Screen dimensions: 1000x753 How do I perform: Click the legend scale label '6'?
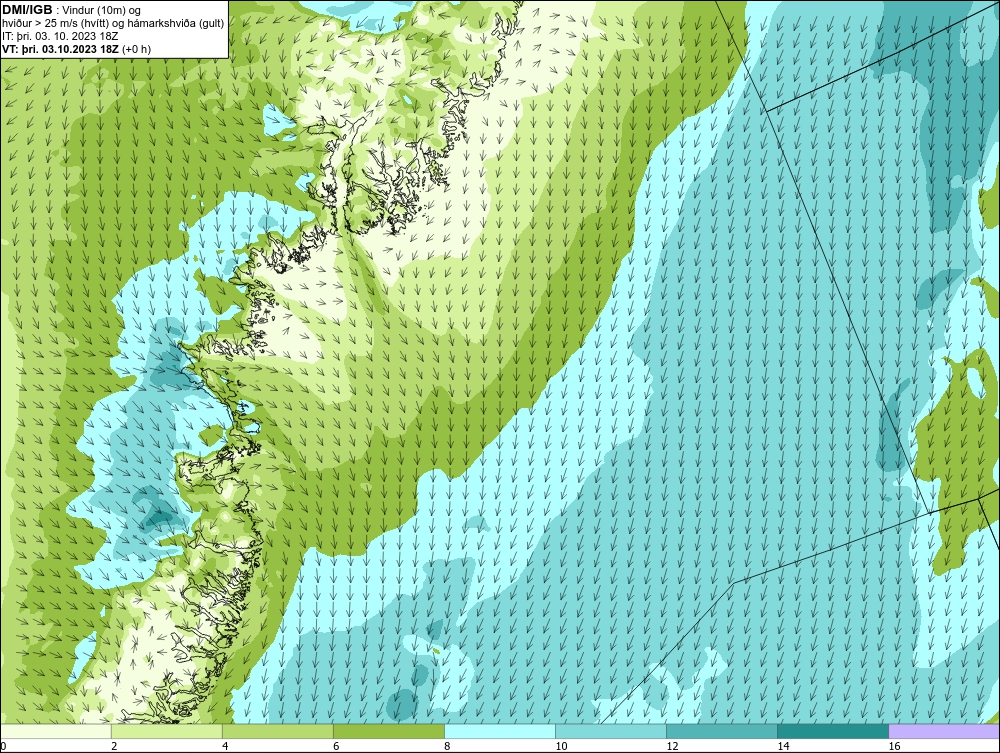[x=336, y=746]
